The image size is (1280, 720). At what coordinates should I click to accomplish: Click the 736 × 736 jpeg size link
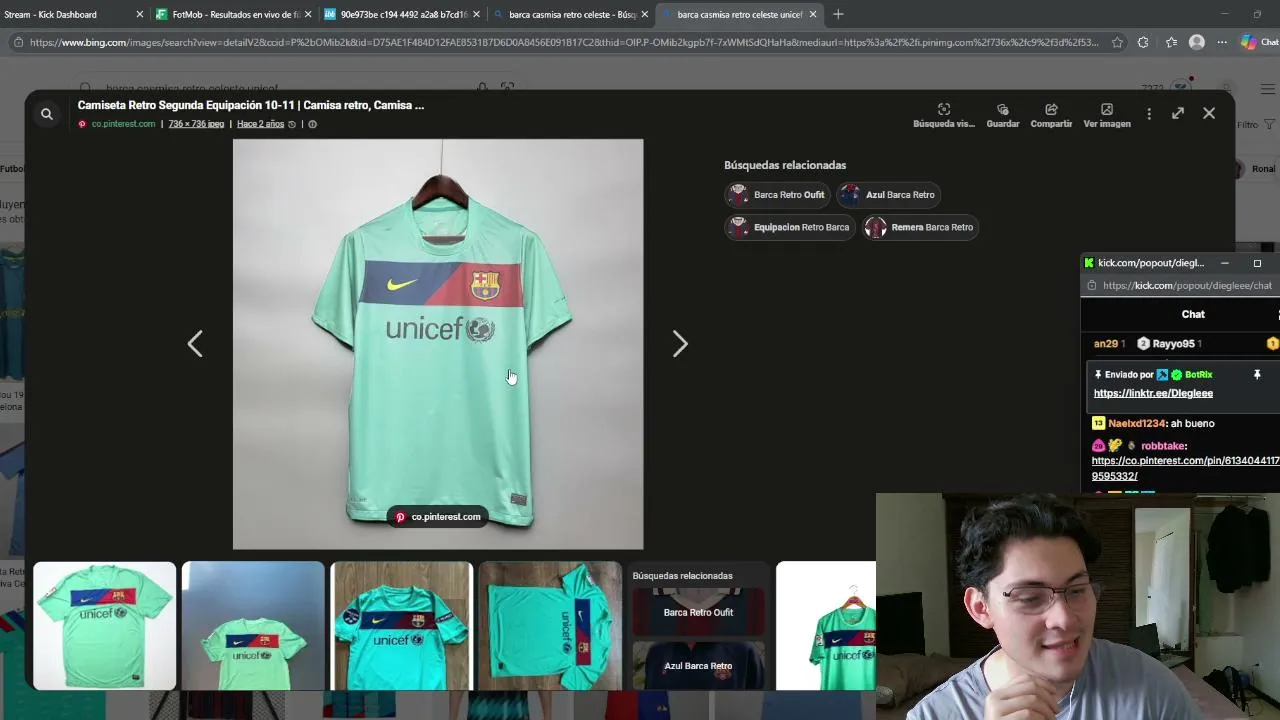coord(196,124)
